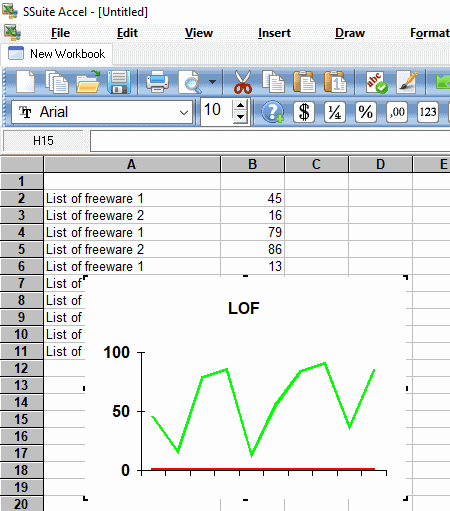Save workbook with the floppy disk icon
The width and height of the screenshot is (450, 511).
click(119, 82)
